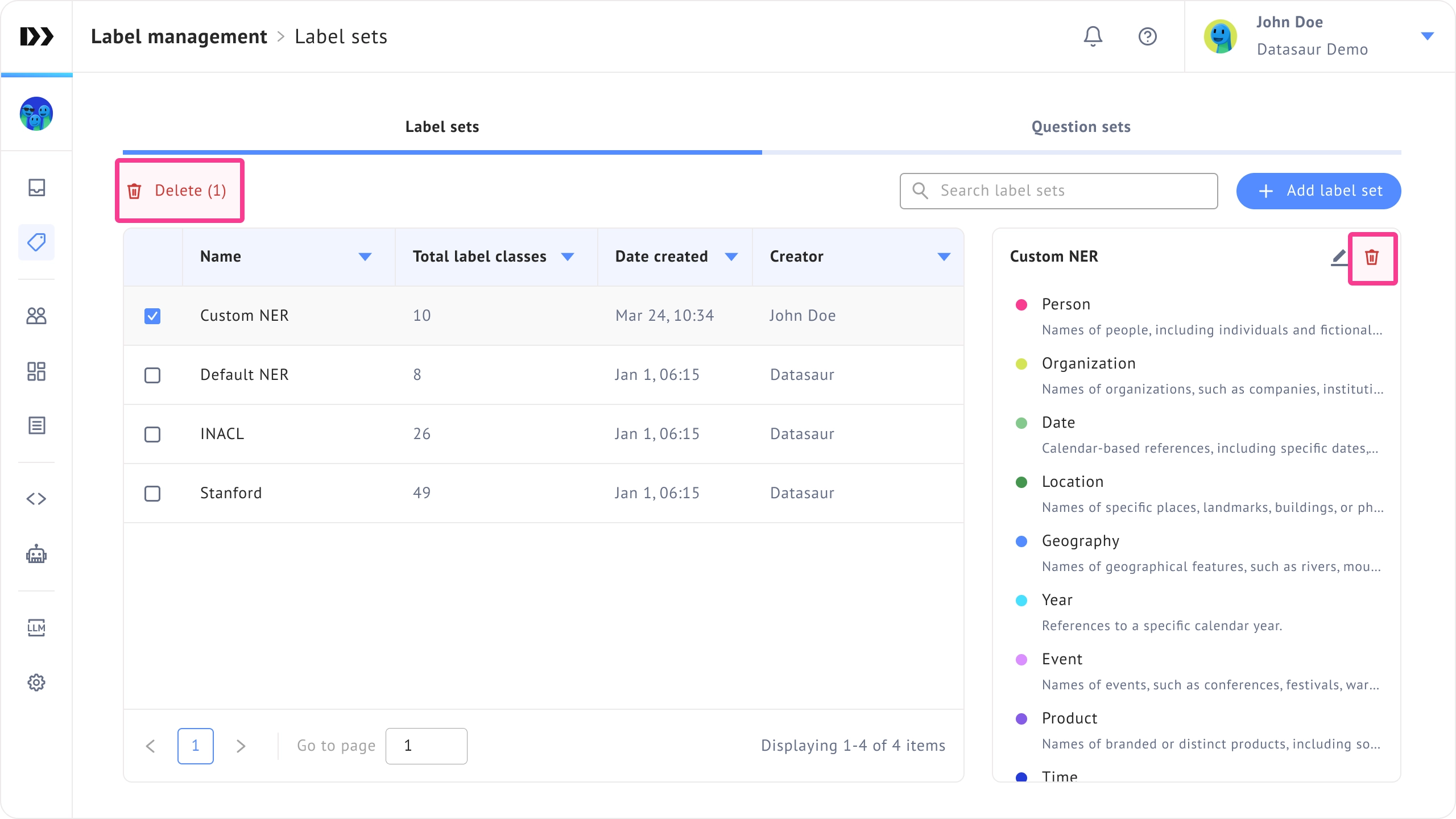This screenshot has width=1456, height=819.
Task: Check the Default NER row checkbox
Action: tap(152, 375)
